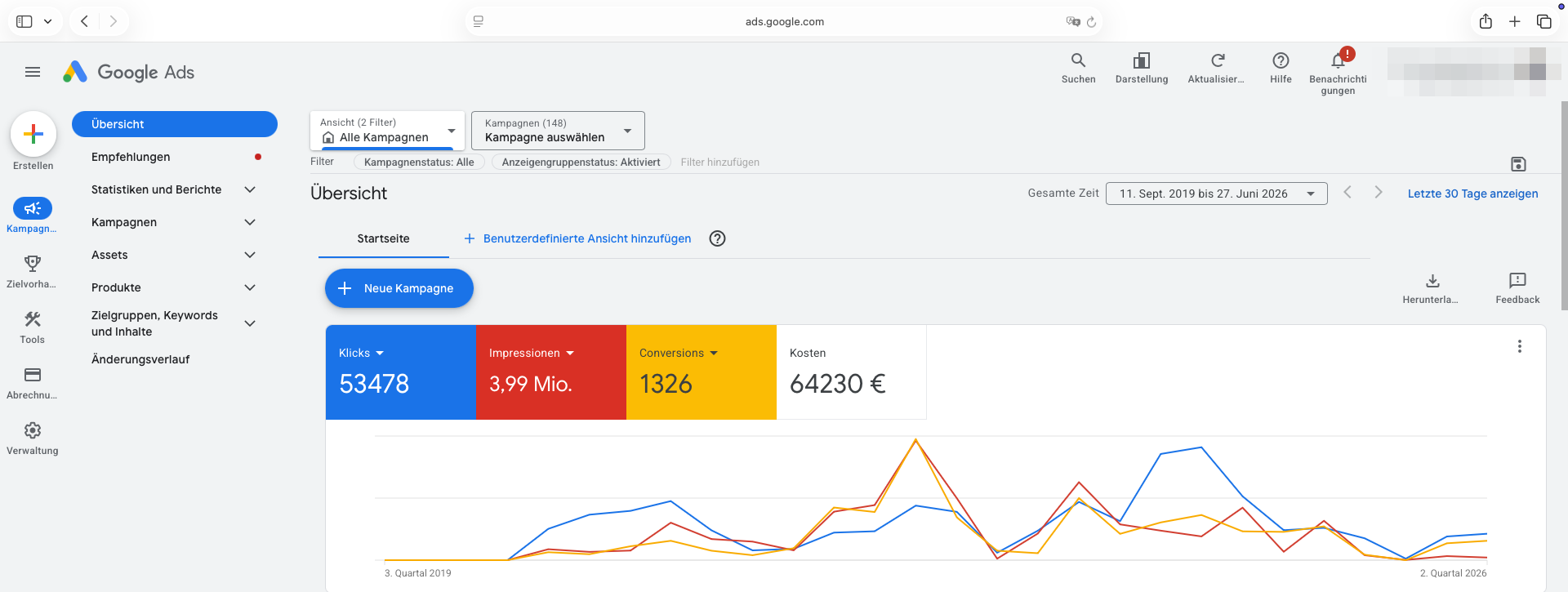The width and height of the screenshot is (1568, 592).
Task: Go to the previous date range arrow
Action: [1347, 193]
